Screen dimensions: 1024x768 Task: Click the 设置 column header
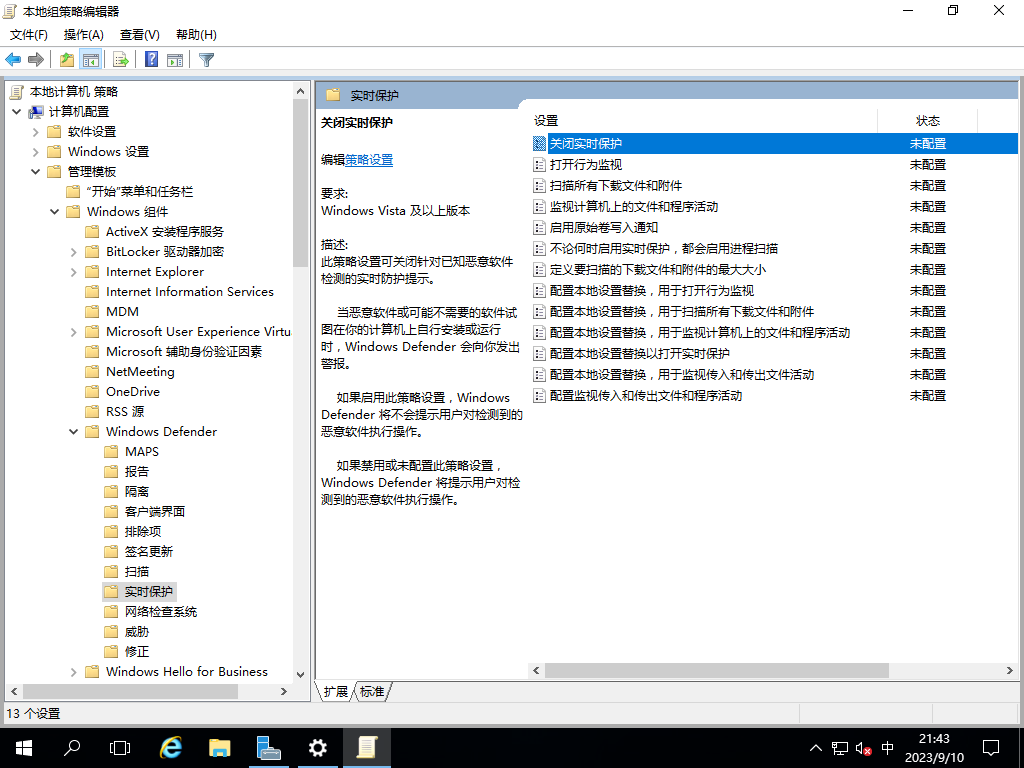point(704,121)
